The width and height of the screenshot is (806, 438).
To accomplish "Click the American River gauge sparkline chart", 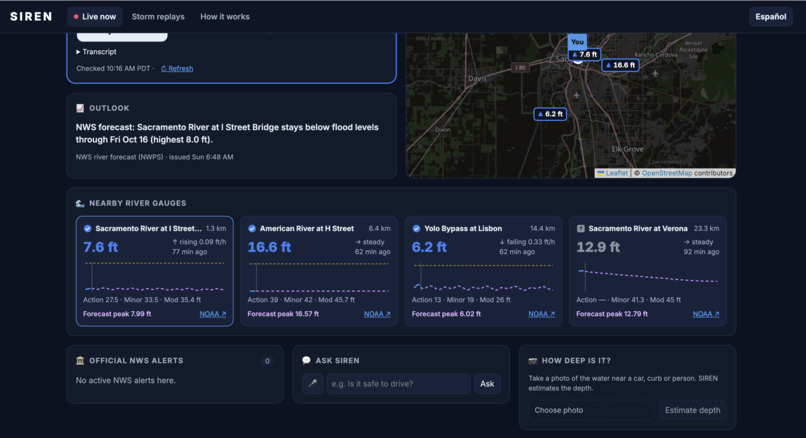I will [x=319, y=277].
